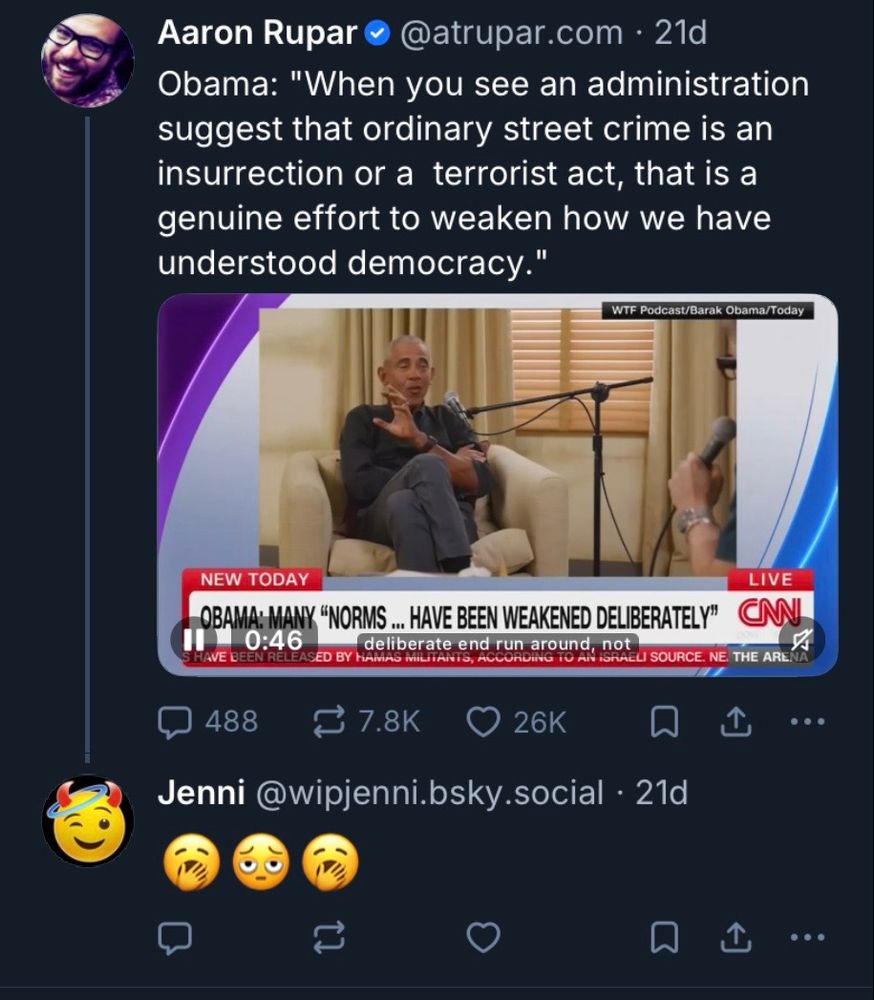Bookmark Aaron Rupar's post
Viewport: 874px width, 1000px height.
click(x=663, y=721)
